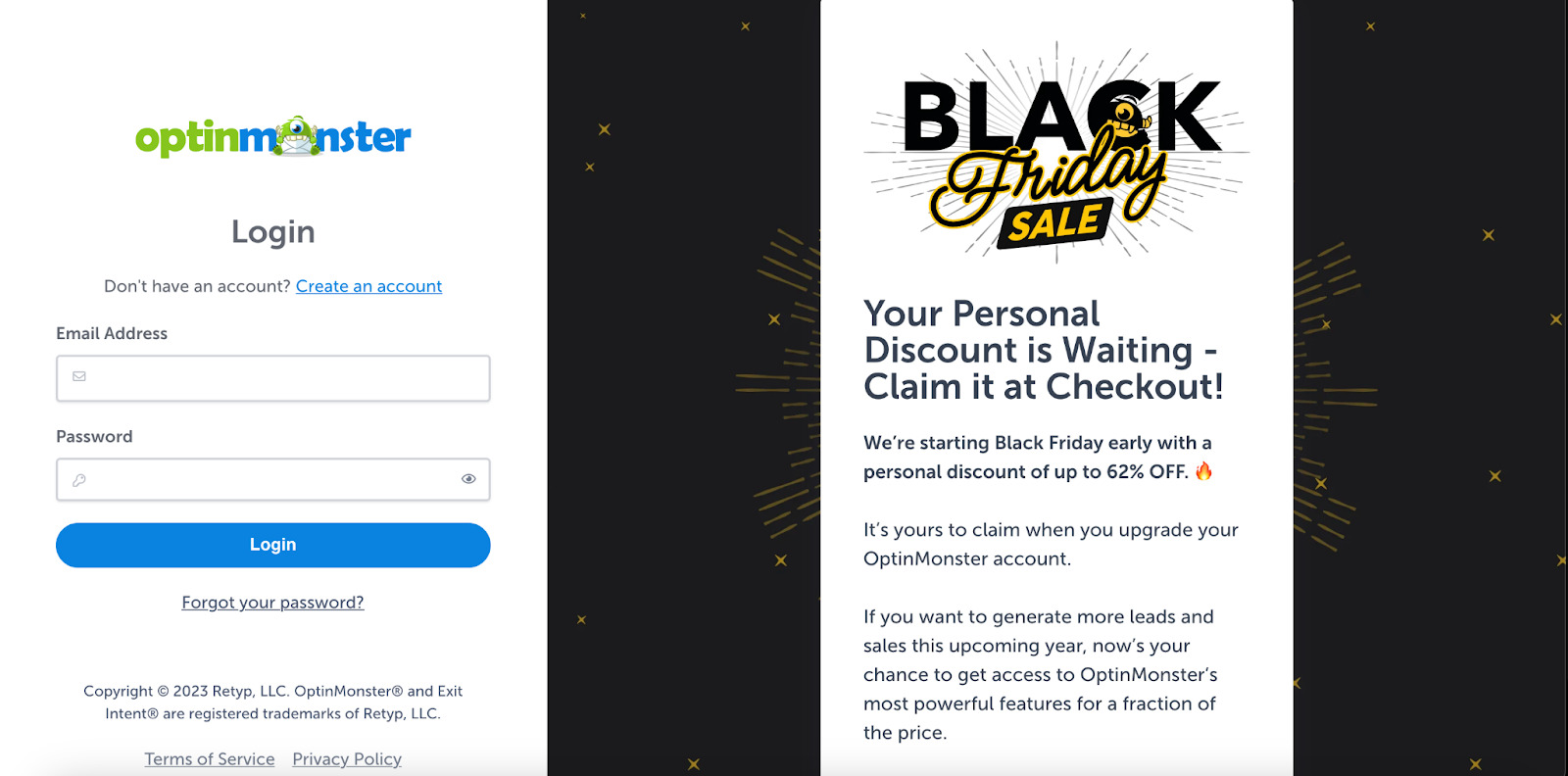
Task: Follow the Forgot your password? link
Action: click(272, 603)
